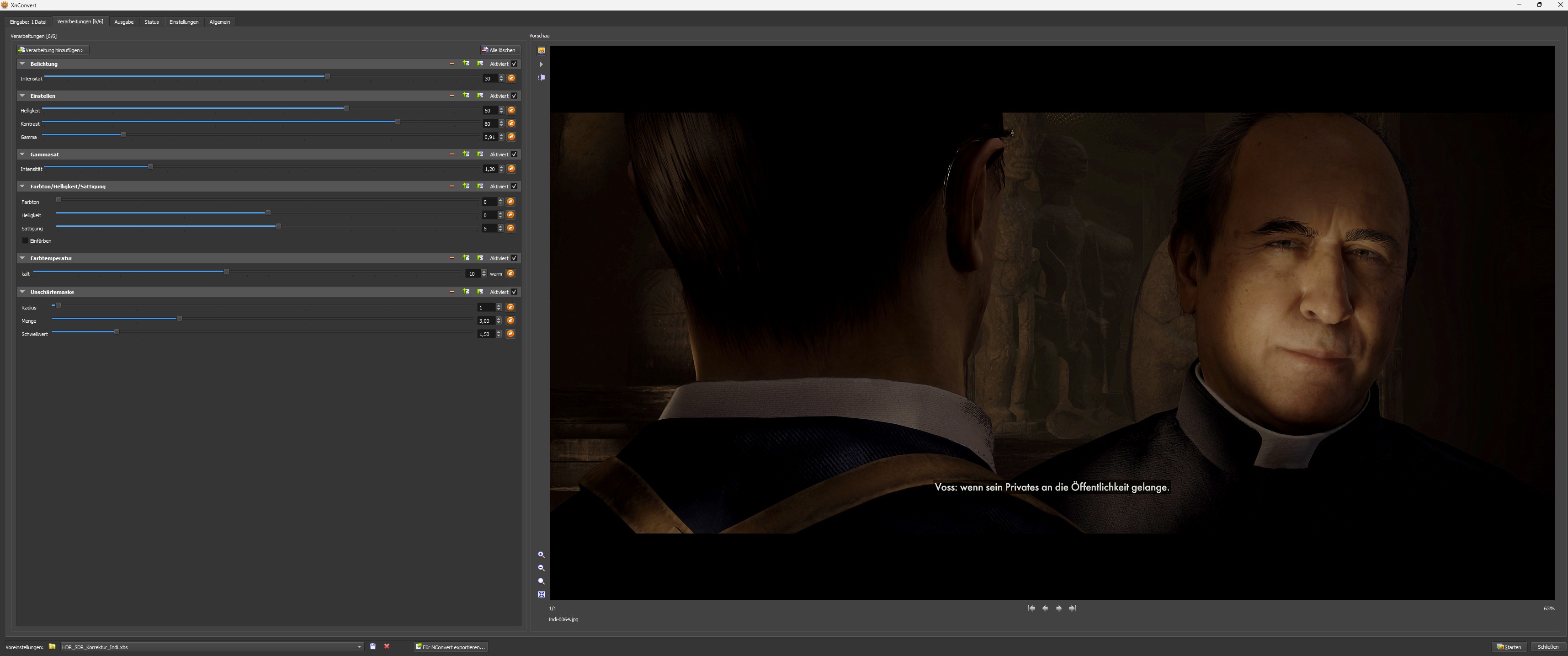1568x656 pixels.
Task: Click the Schließen button
Action: (x=1548, y=647)
